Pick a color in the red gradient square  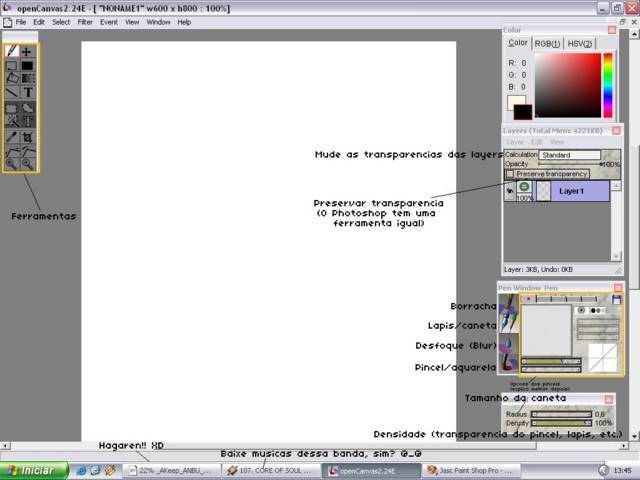point(568,85)
